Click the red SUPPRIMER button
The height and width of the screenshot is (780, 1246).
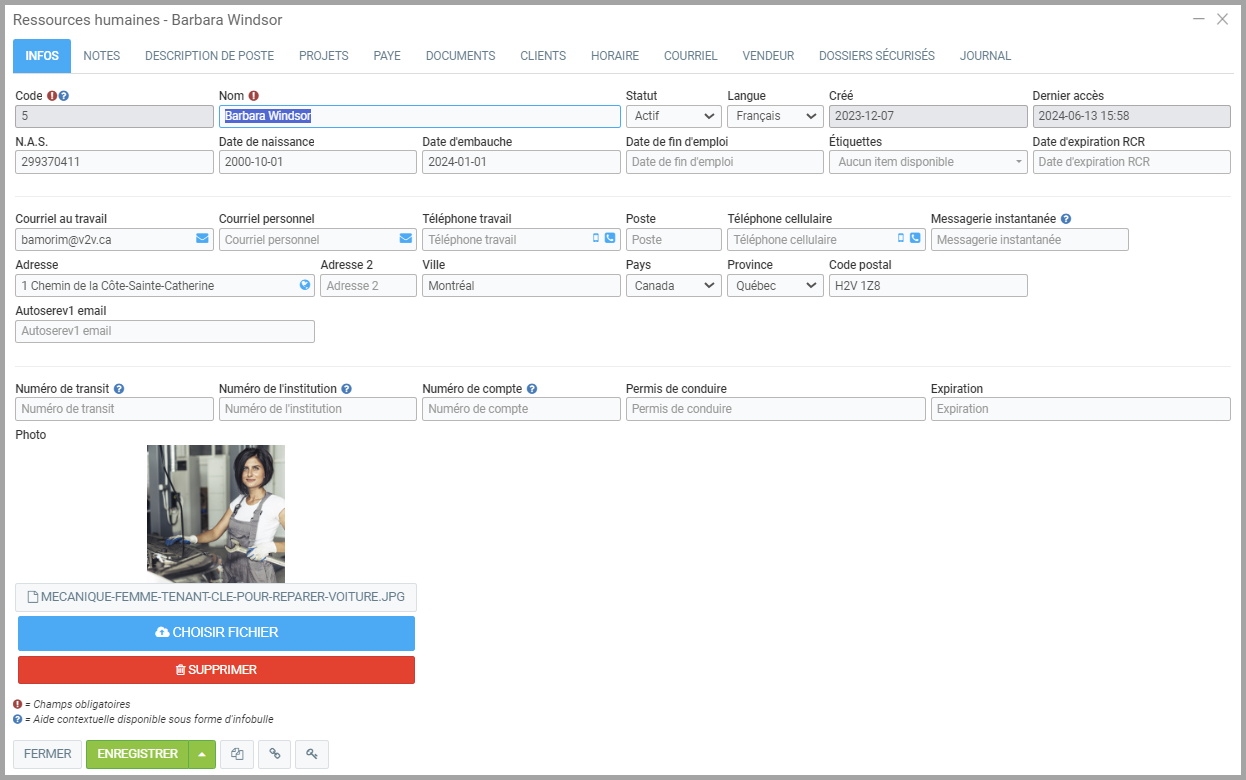tap(216, 670)
